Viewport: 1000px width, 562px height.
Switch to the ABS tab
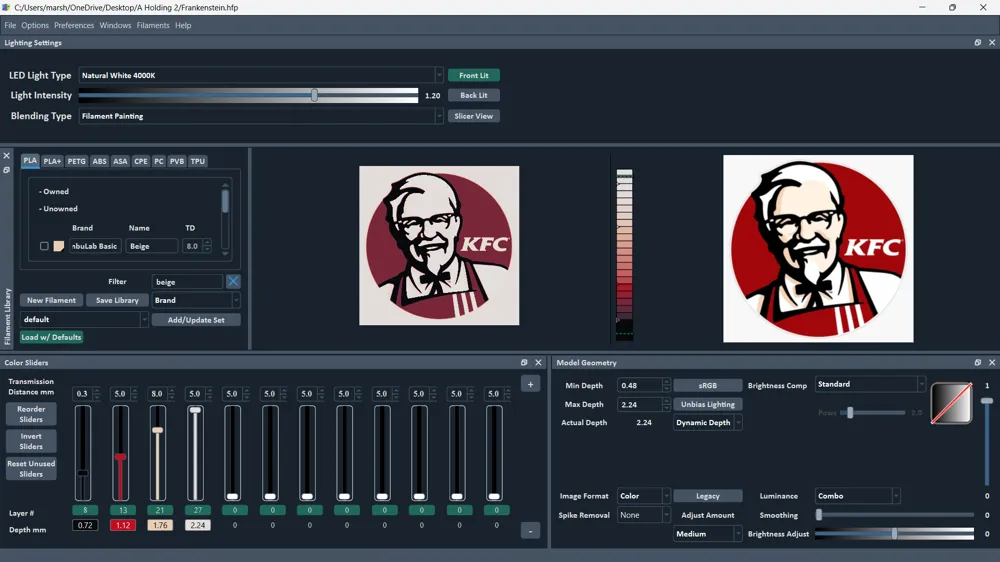pos(99,161)
